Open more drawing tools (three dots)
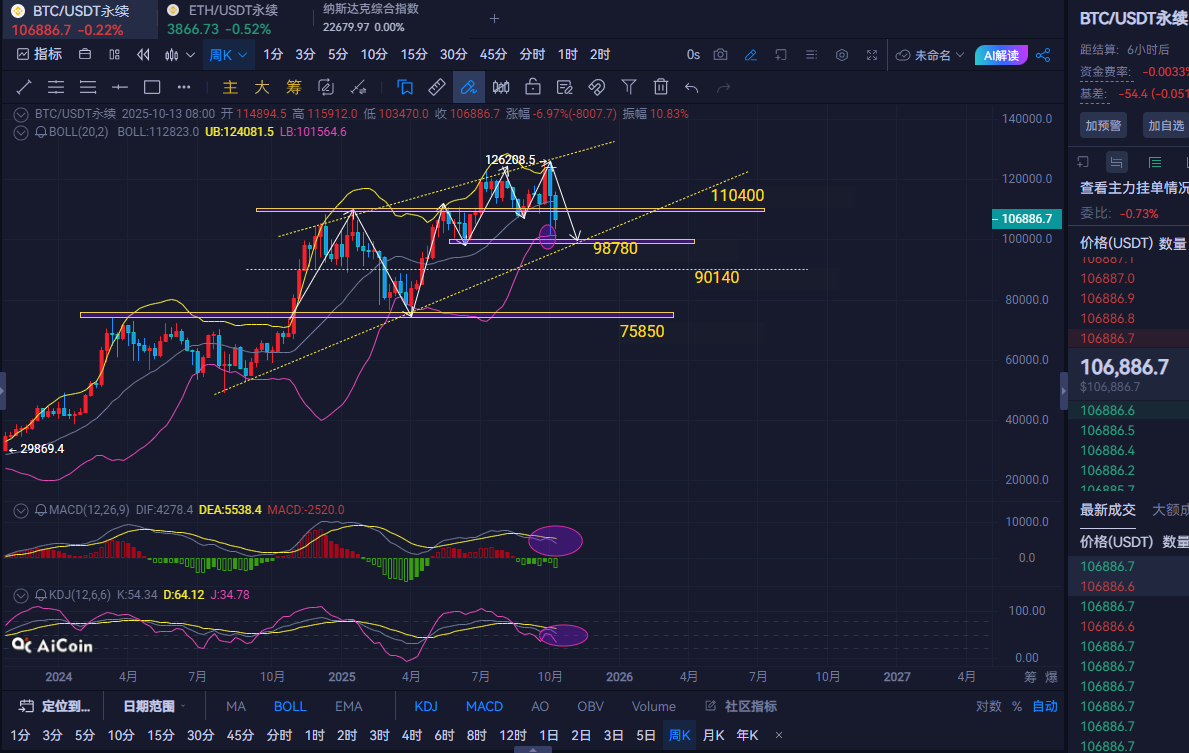Image resolution: width=1189 pixels, height=753 pixels. tap(184, 87)
